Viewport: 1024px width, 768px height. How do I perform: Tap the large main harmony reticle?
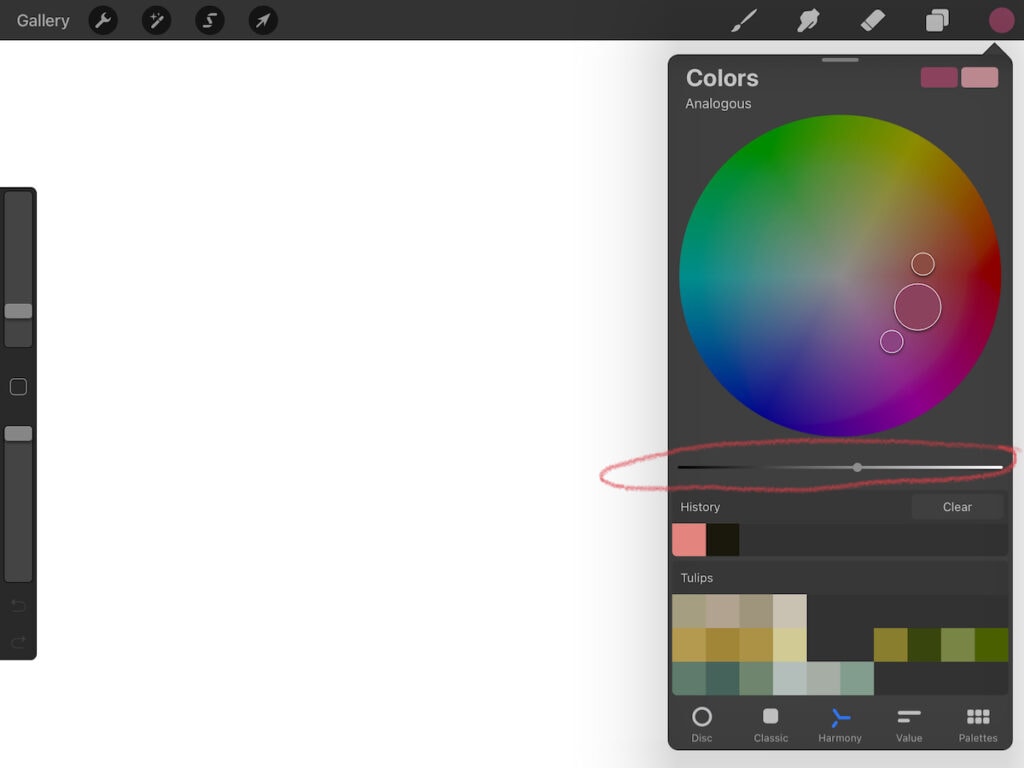918,307
